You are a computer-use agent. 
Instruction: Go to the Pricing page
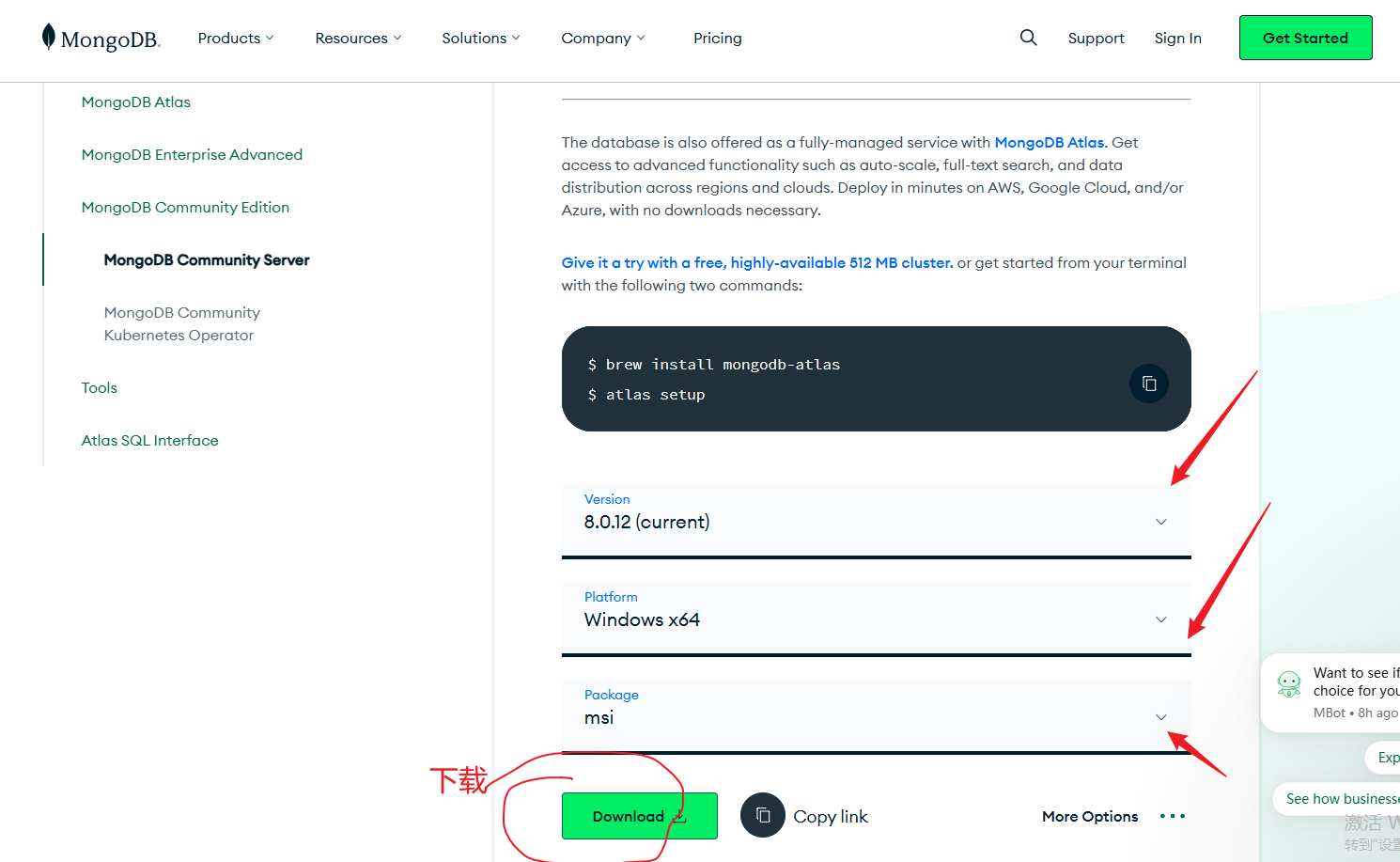pyautogui.click(x=718, y=38)
